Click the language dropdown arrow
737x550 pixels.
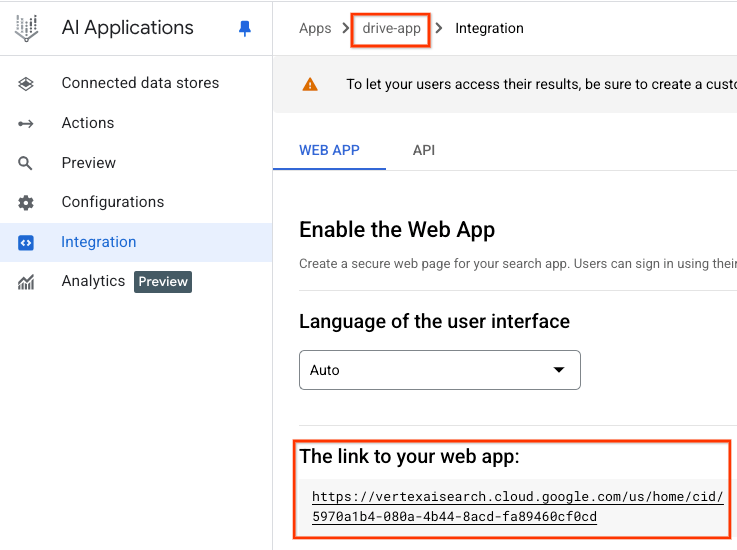[559, 370]
